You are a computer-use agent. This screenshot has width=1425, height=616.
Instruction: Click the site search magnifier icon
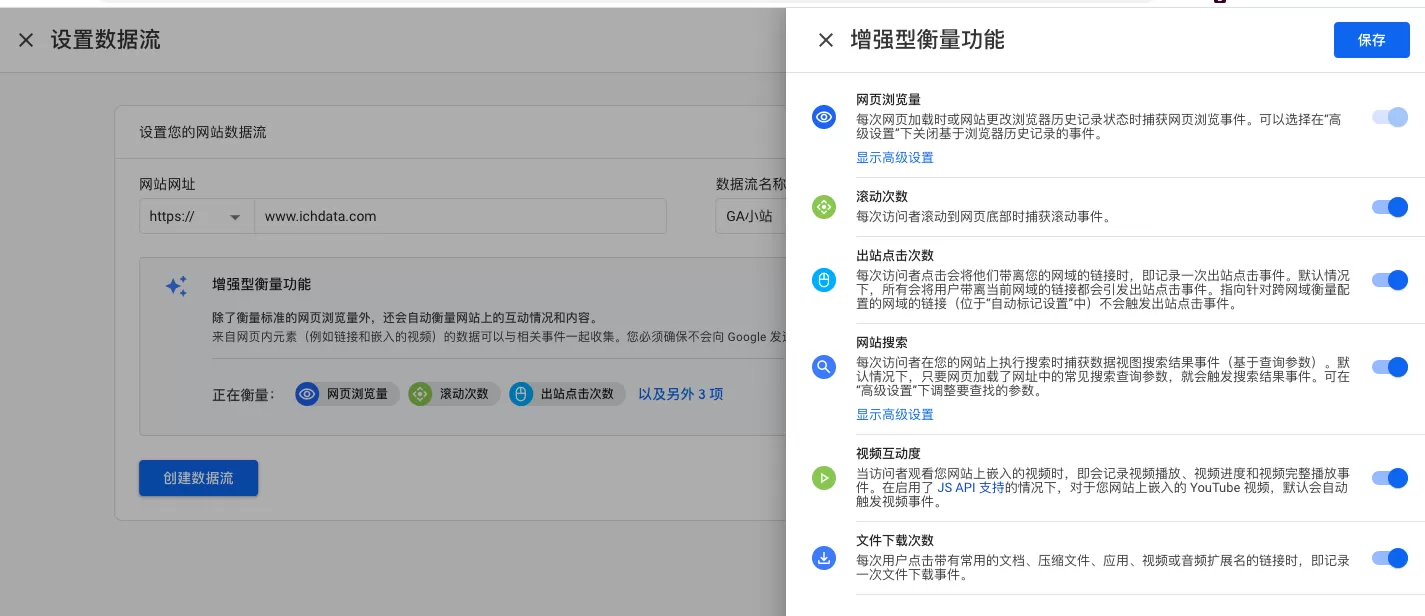pyautogui.click(x=824, y=367)
